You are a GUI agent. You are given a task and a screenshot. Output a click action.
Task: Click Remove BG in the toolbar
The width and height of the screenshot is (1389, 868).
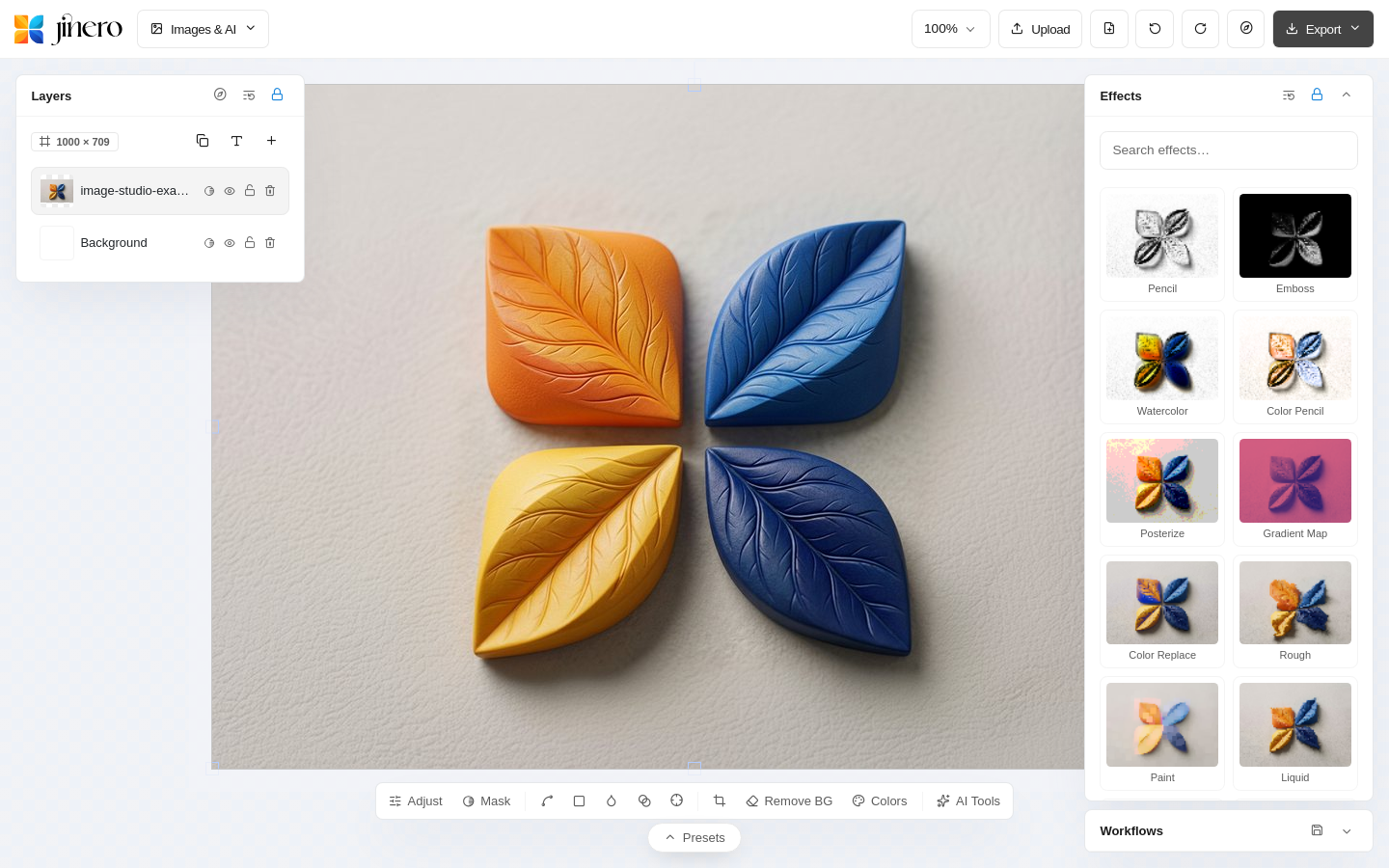coord(789,801)
